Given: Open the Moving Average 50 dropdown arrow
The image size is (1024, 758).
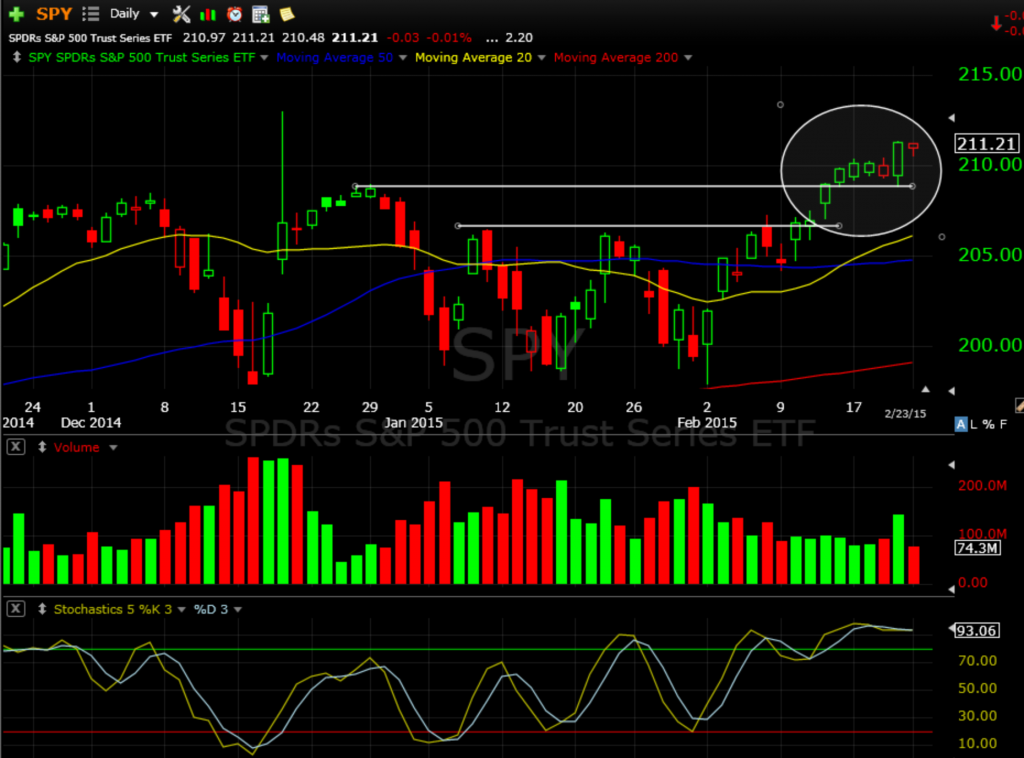Looking at the screenshot, I should tap(403, 57).
